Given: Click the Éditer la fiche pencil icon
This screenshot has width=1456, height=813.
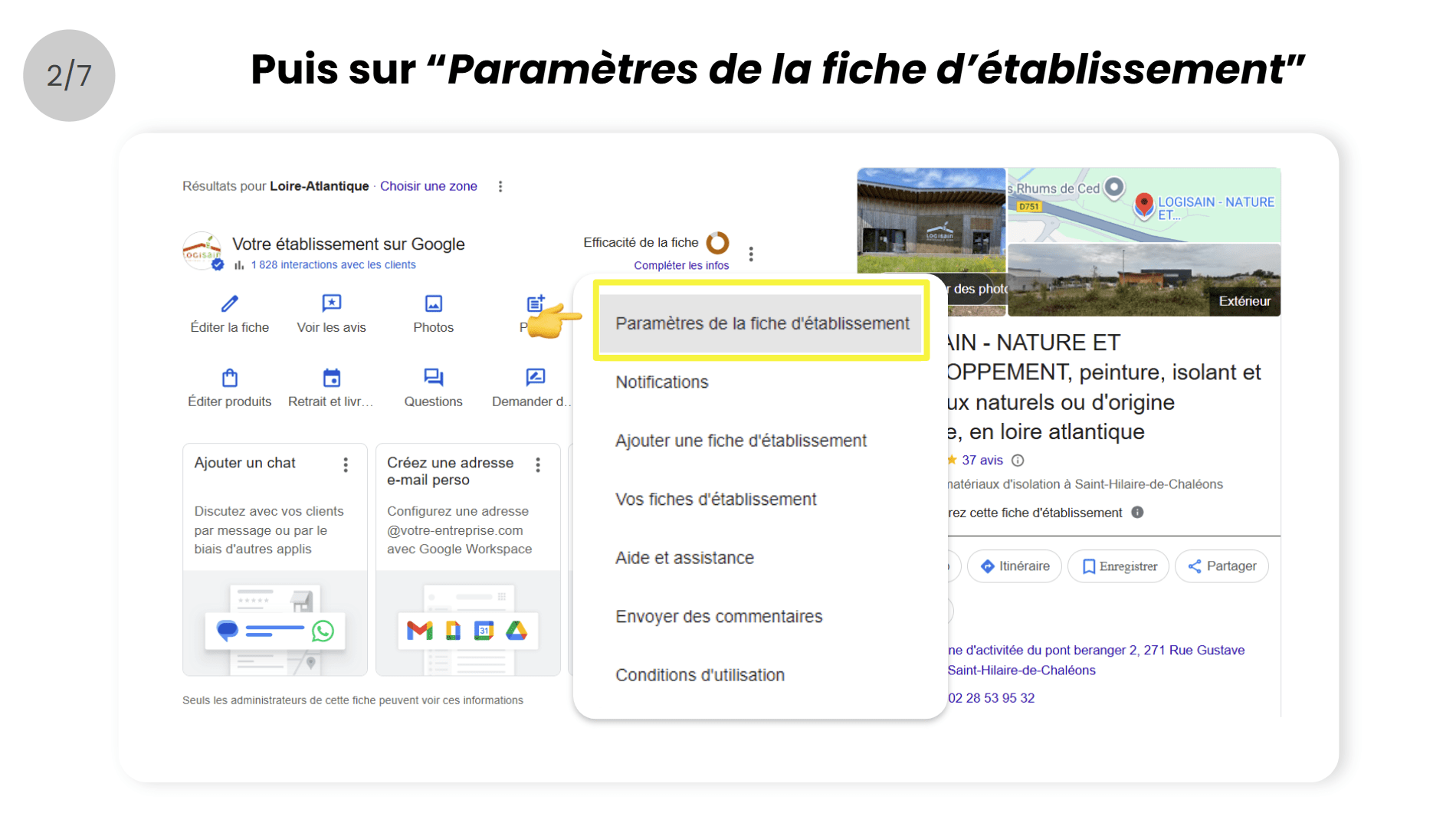Looking at the screenshot, I should (229, 304).
